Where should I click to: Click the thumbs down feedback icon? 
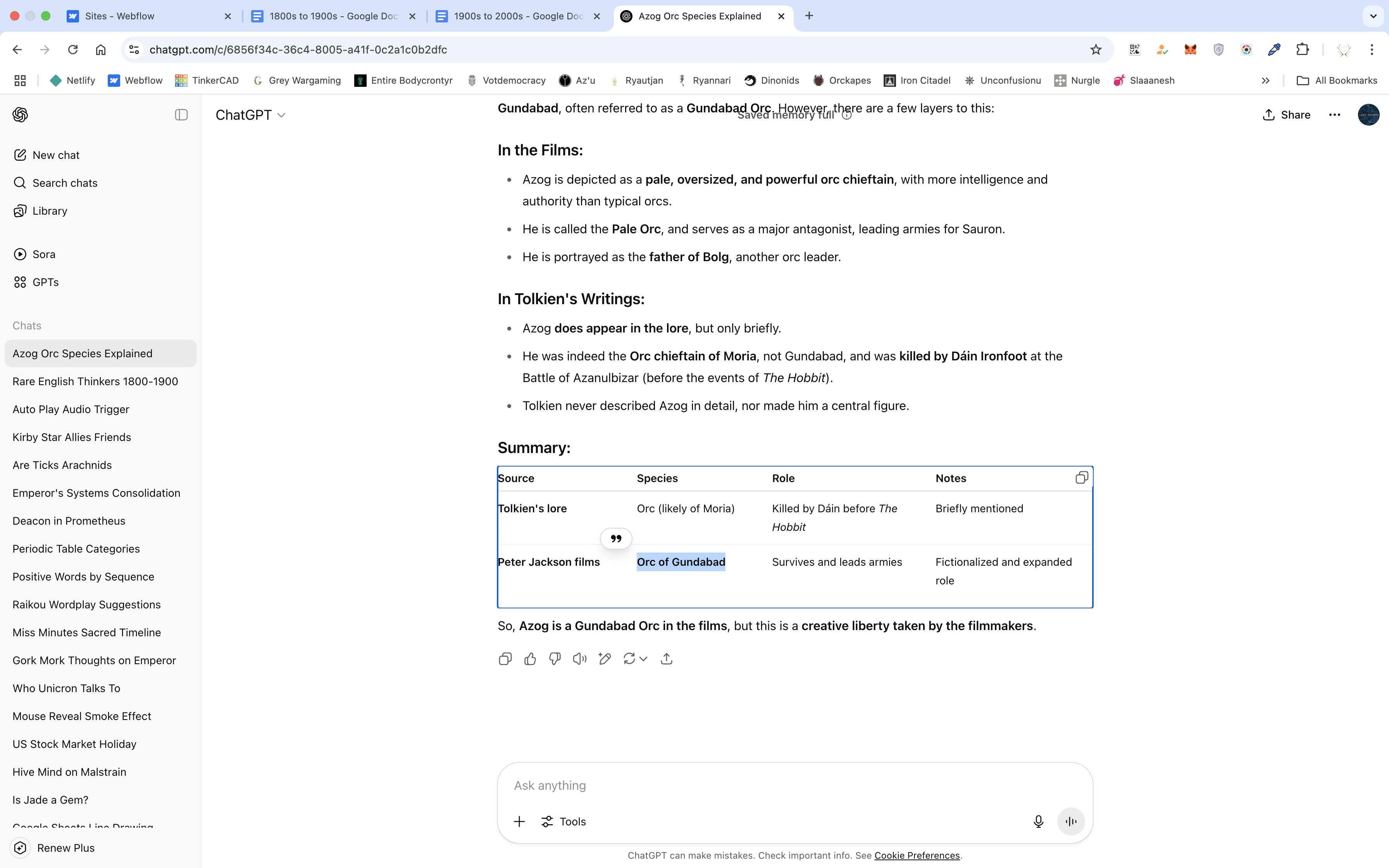[x=555, y=658]
